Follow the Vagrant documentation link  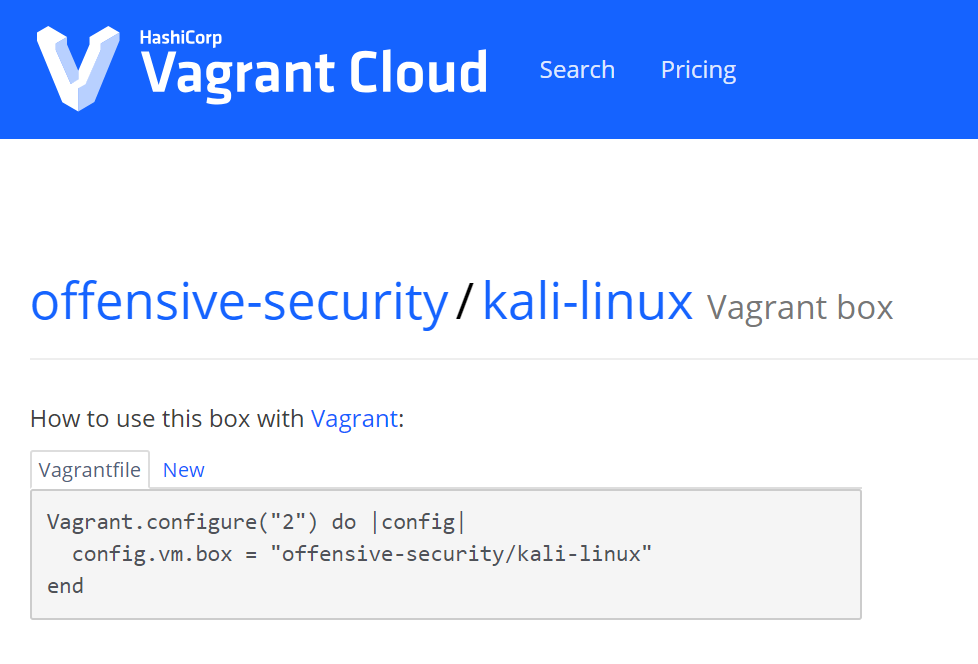pos(354,419)
